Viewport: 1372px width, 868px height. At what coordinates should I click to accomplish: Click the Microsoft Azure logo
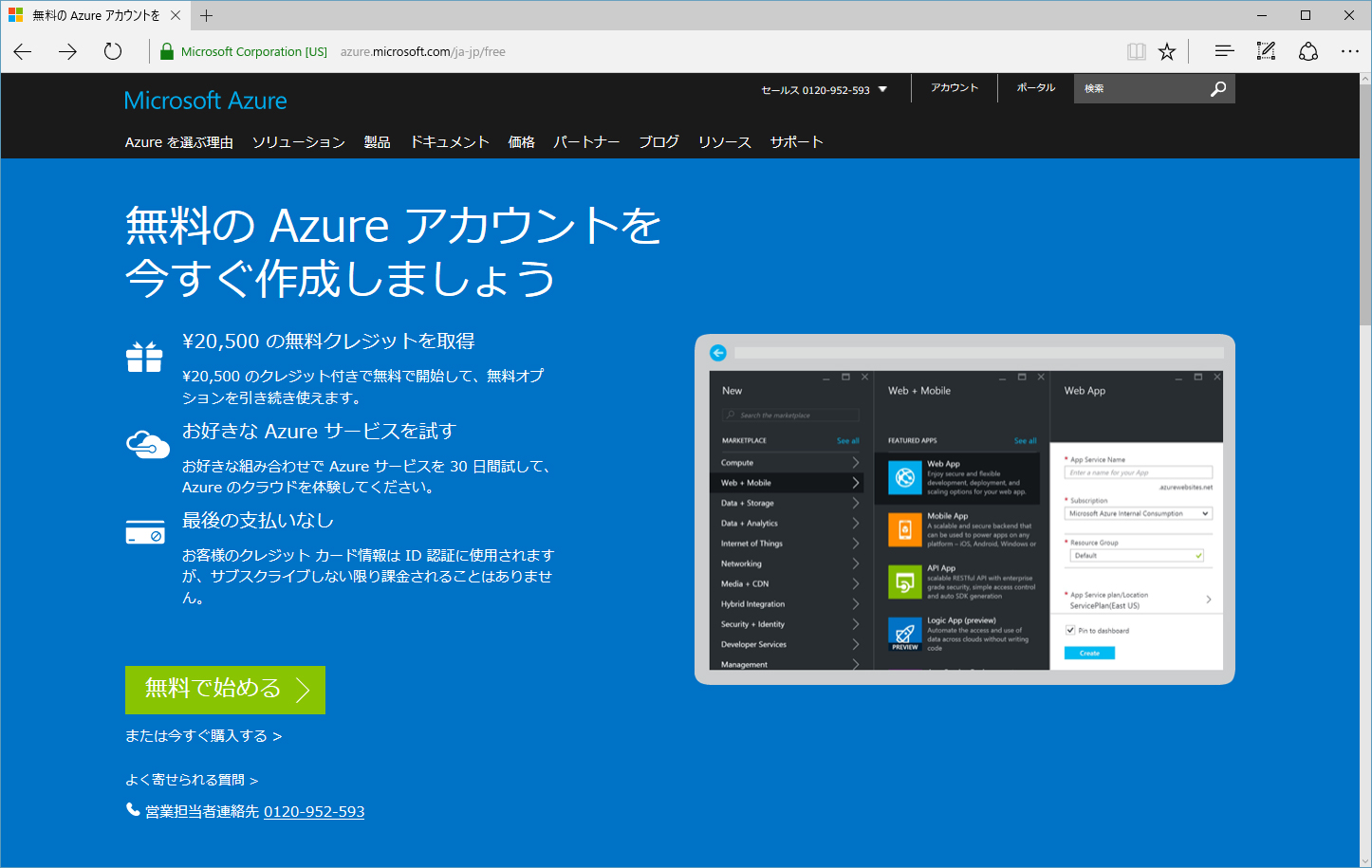click(x=205, y=101)
